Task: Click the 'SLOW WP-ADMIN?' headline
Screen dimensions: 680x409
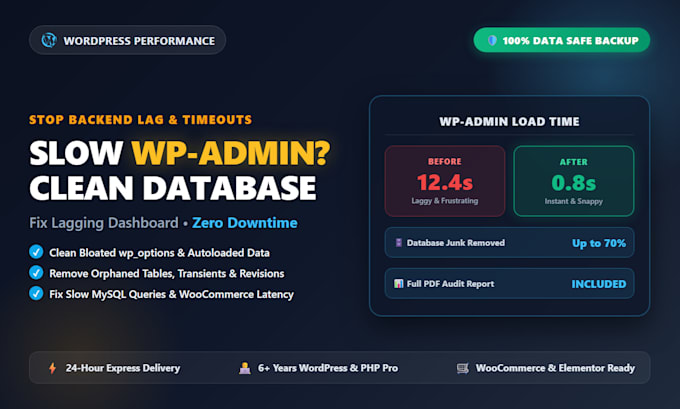Action: pyautogui.click(x=180, y=153)
